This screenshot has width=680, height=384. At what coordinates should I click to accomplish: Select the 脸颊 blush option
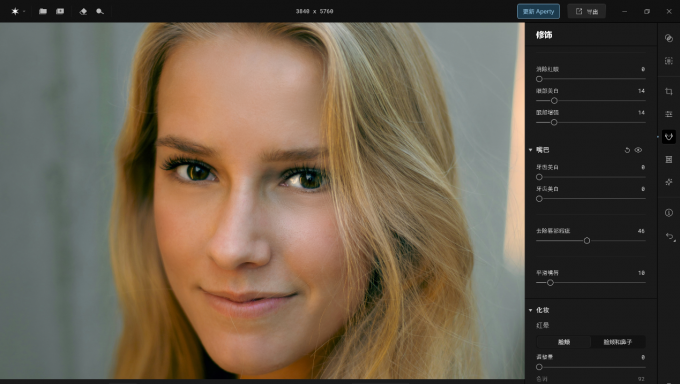(564, 342)
